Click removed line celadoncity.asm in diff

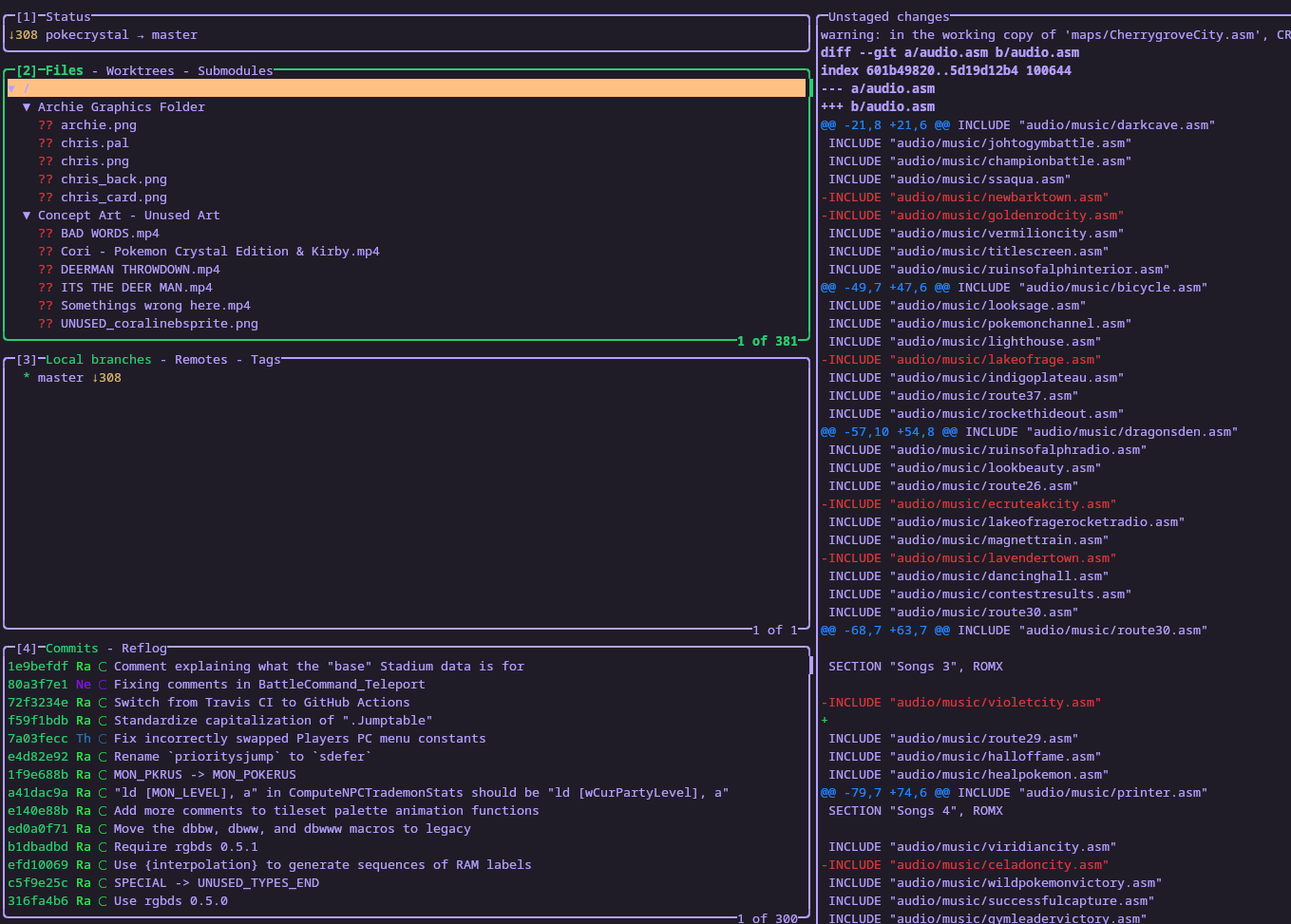click(x=965, y=865)
